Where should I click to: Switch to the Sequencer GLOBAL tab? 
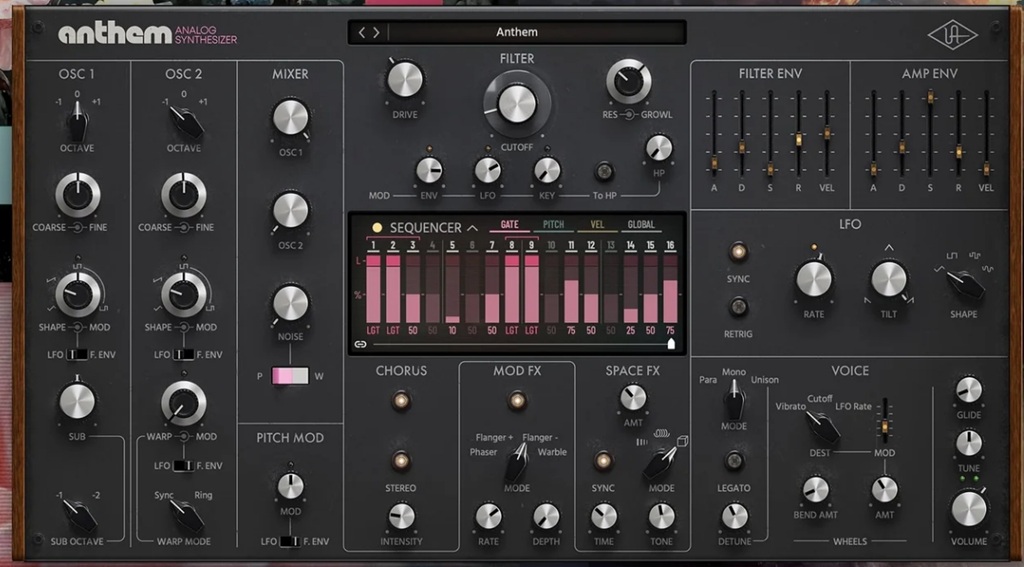[641, 225]
